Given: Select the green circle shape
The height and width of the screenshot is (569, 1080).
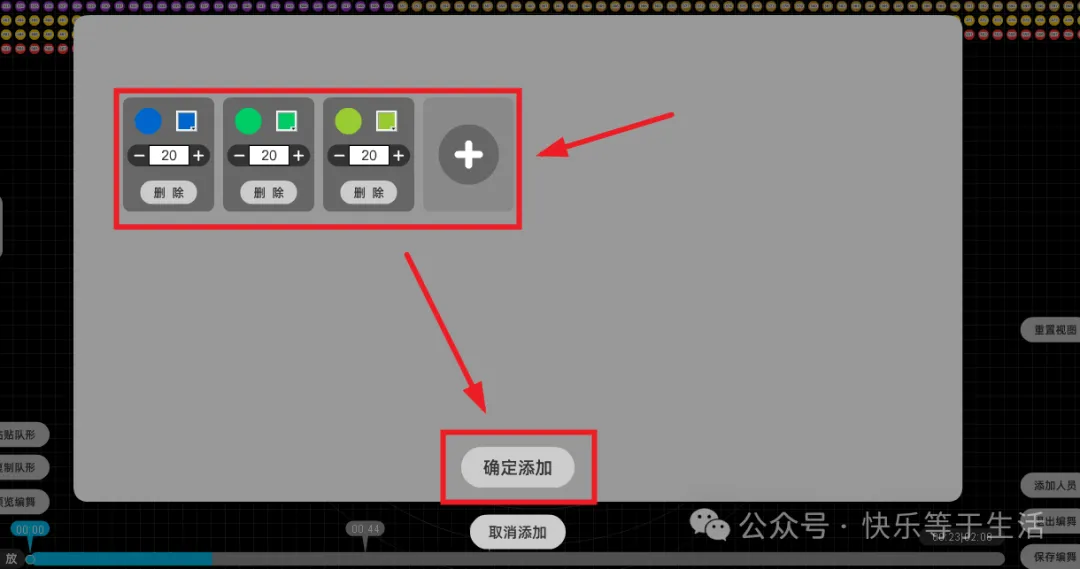Looking at the screenshot, I should click(248, 121).
